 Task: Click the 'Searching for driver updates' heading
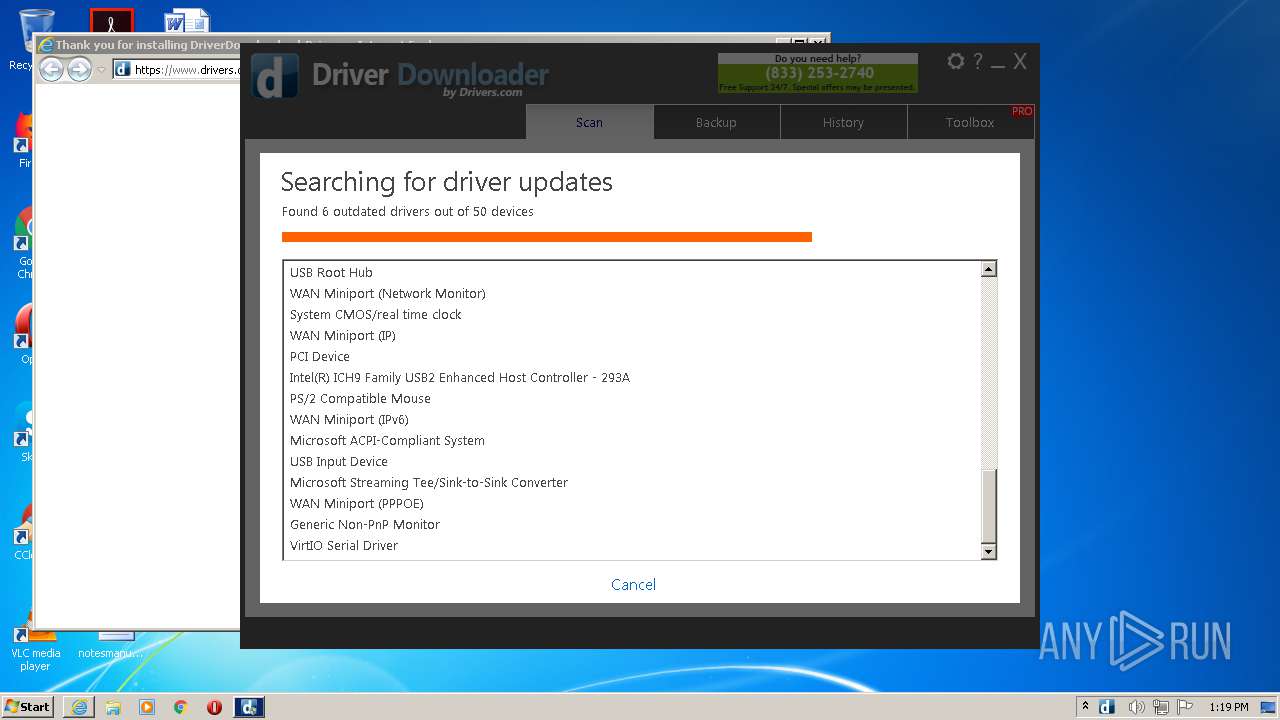[446, 182]
